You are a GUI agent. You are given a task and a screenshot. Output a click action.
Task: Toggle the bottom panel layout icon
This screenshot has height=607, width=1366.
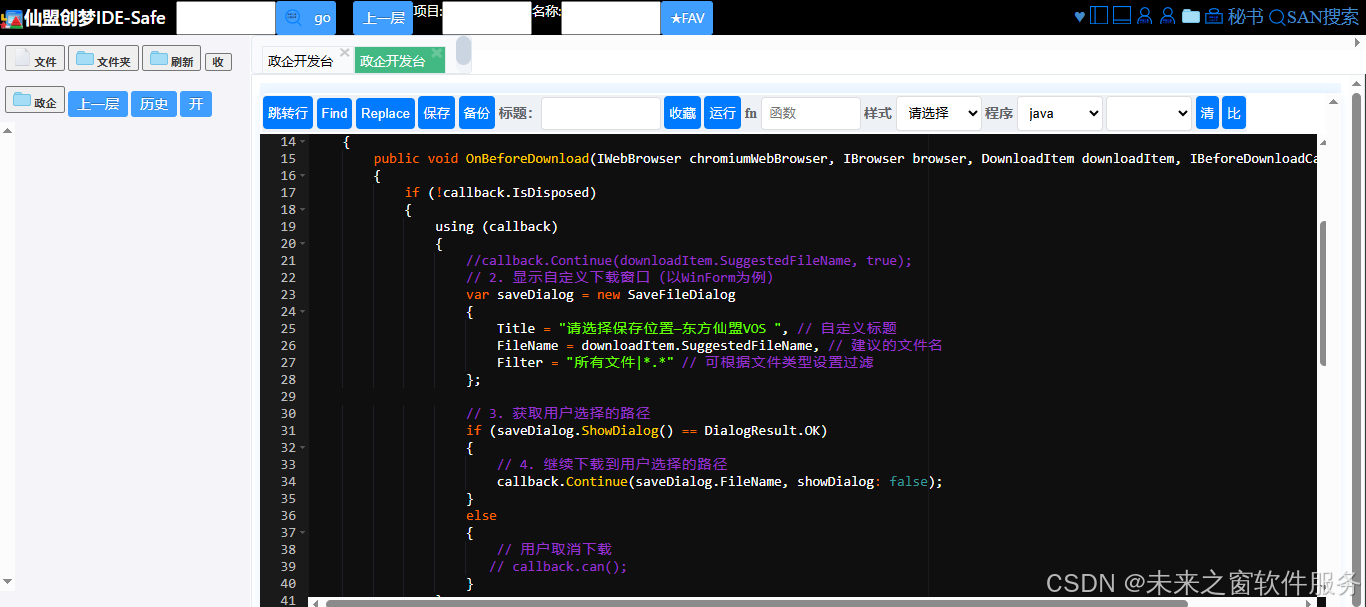point(1122,16)
